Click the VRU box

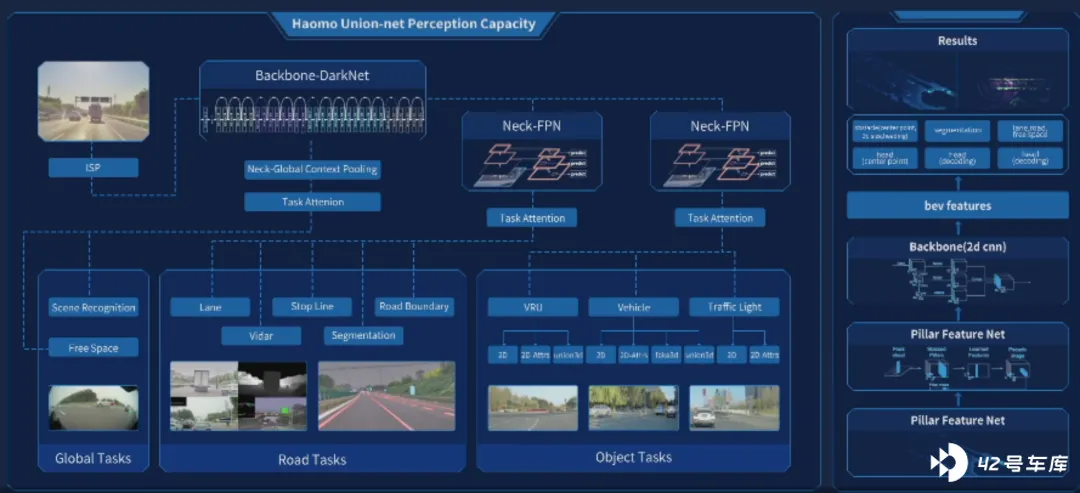point(532,307)
